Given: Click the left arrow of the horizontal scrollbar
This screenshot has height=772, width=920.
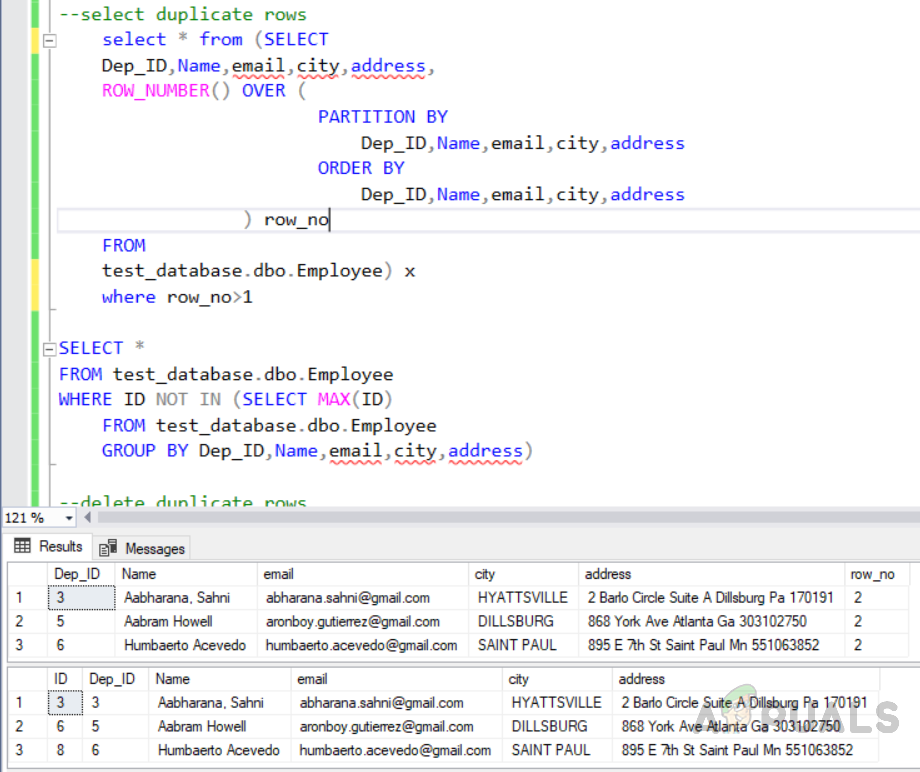Looking at the screenshot, I should 86,517.
